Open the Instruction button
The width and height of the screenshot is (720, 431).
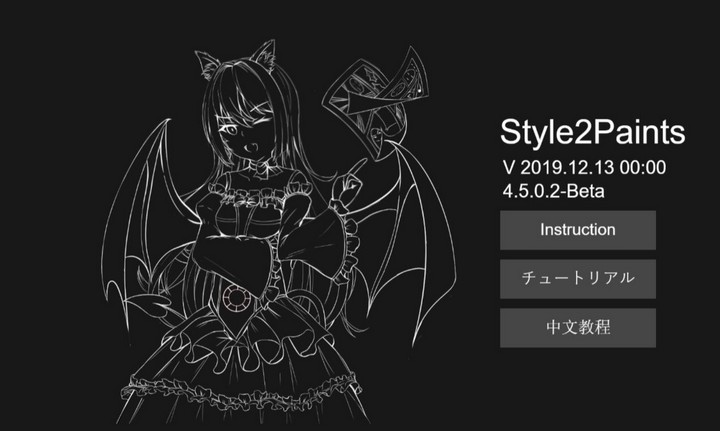[x=578, y=230]
